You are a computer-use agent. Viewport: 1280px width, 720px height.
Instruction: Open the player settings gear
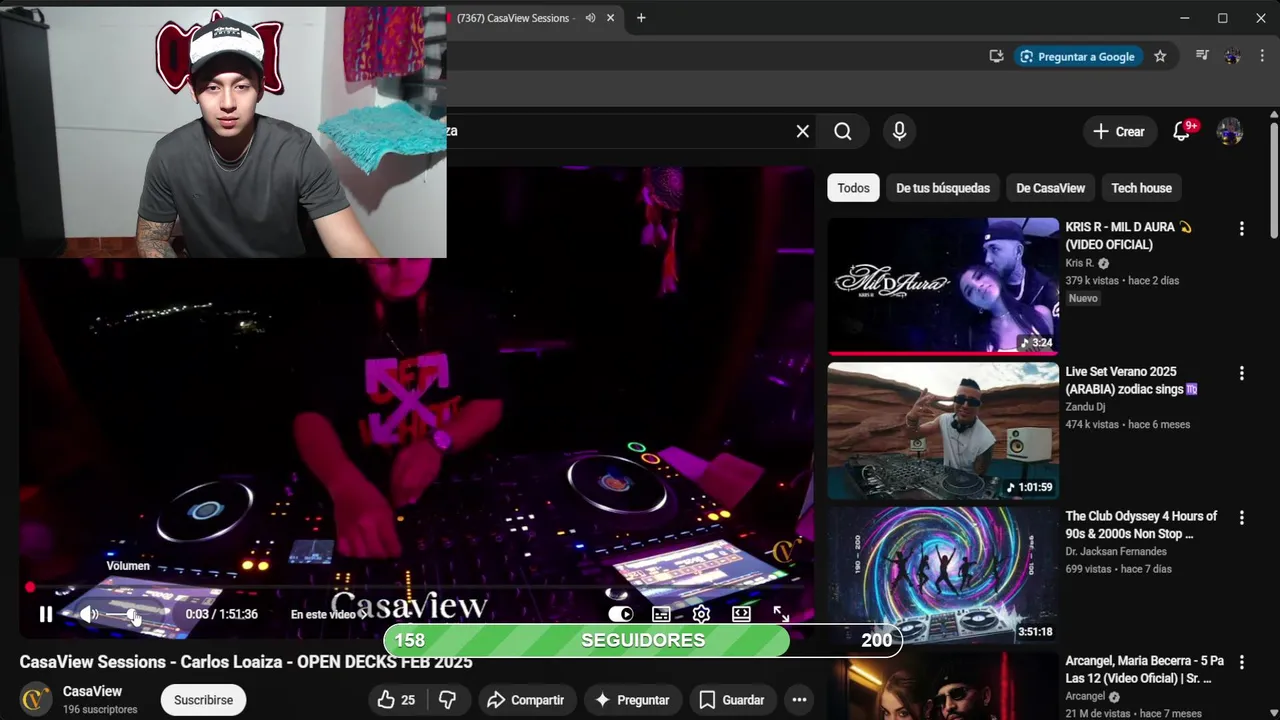[701, 615]
